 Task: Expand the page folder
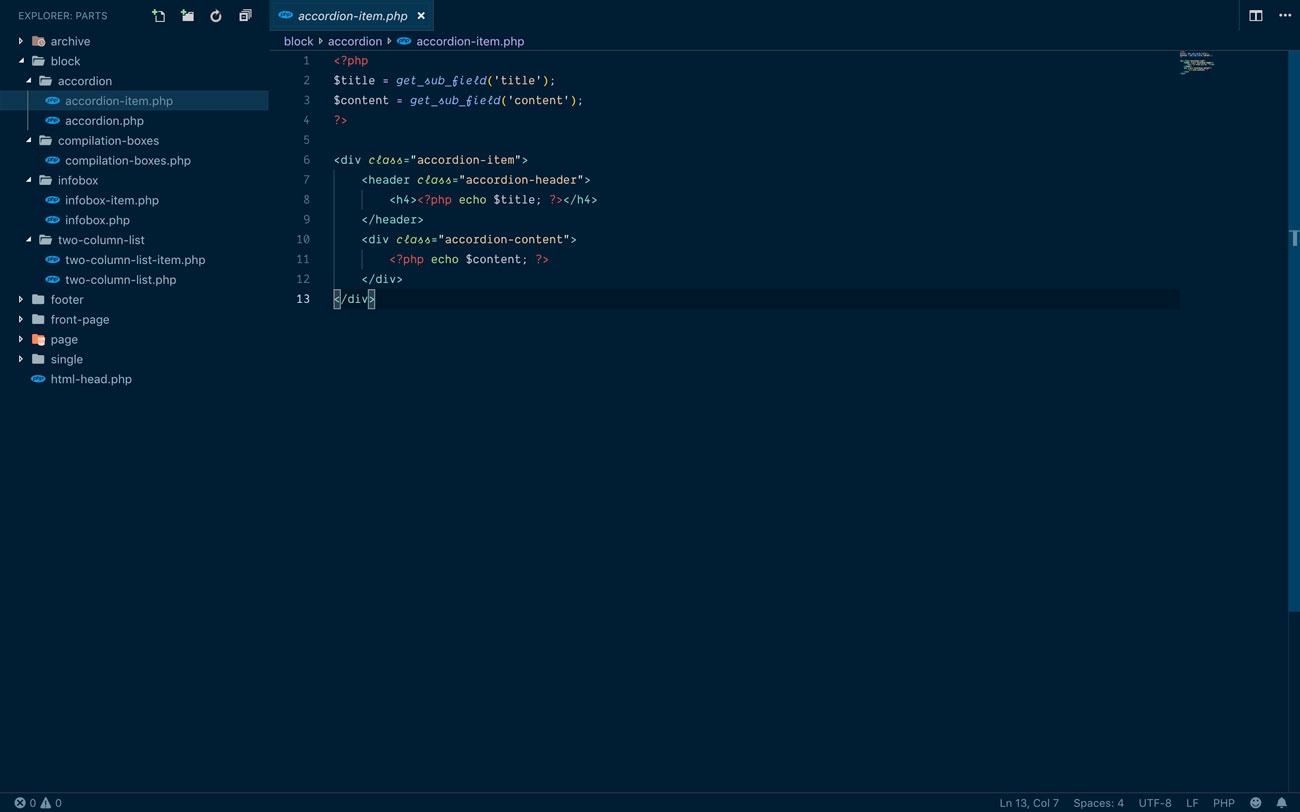pyautogui.click(x=21, y=340)
